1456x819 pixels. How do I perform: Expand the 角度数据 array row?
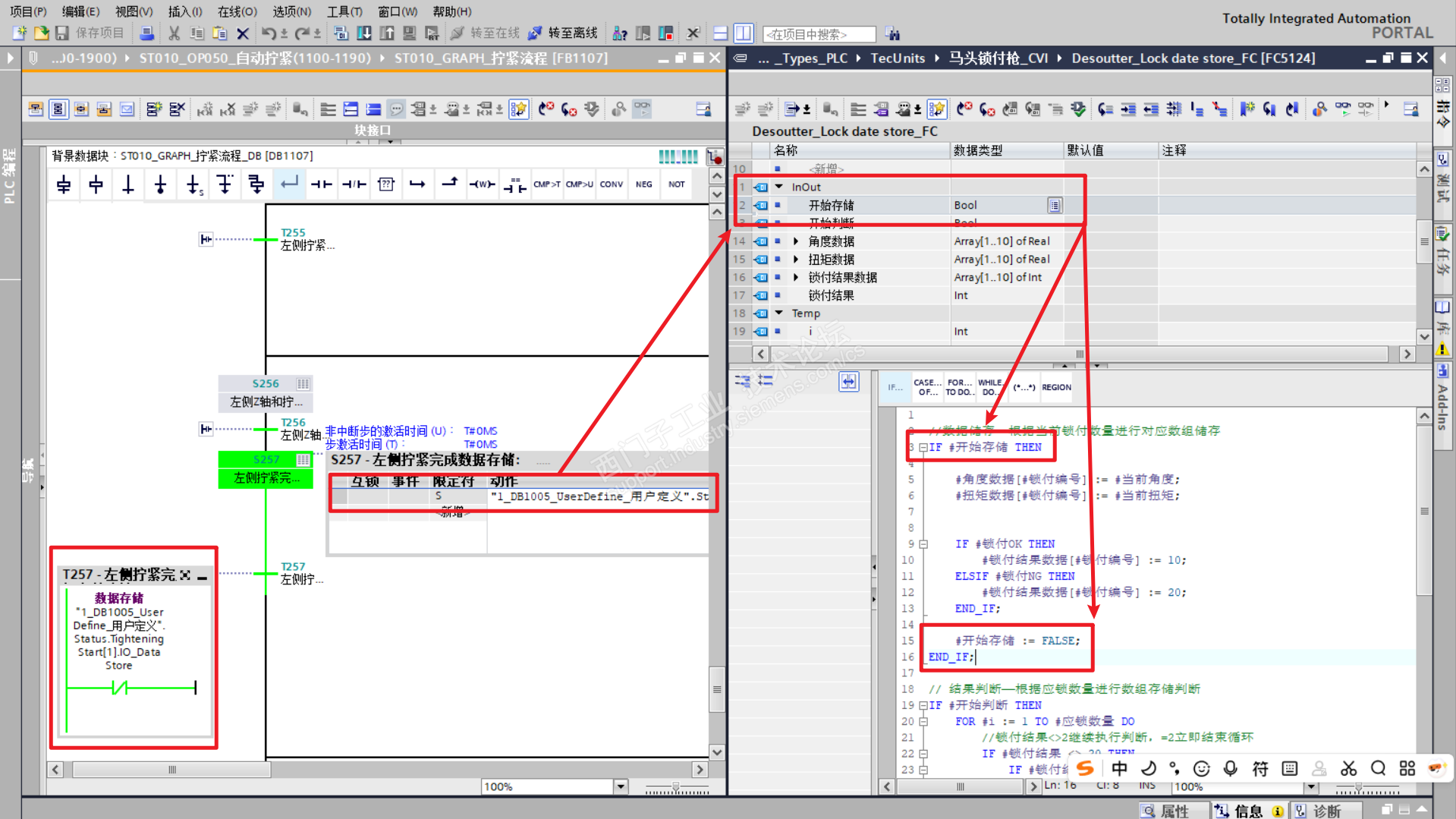click(796, 241)
